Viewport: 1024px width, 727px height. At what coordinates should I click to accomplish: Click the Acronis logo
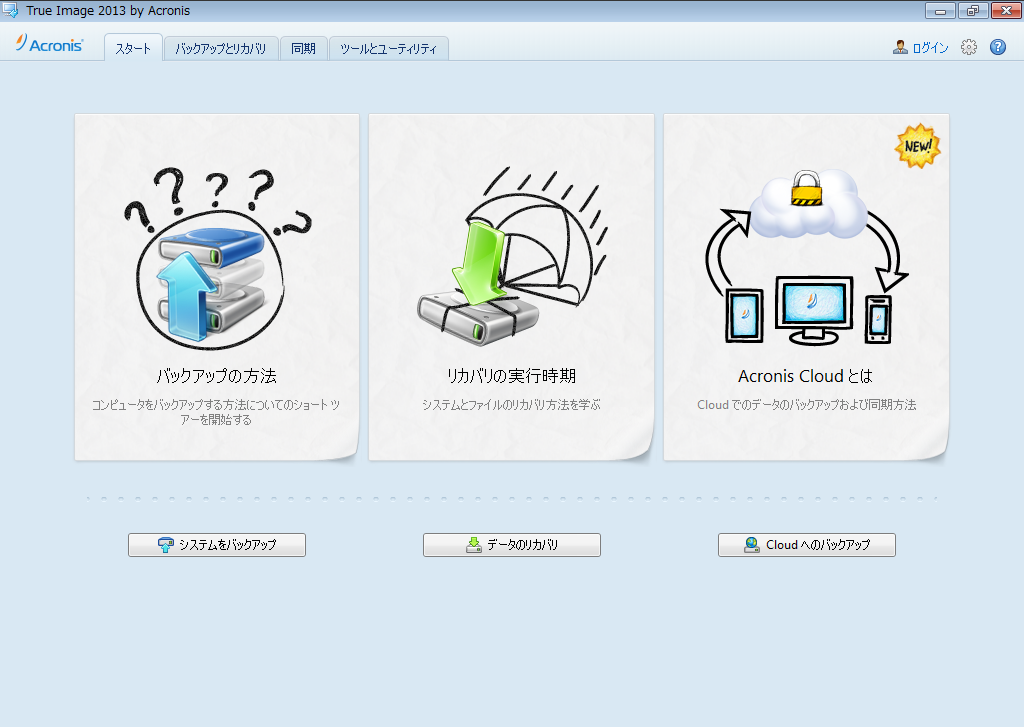coord(50,44)
